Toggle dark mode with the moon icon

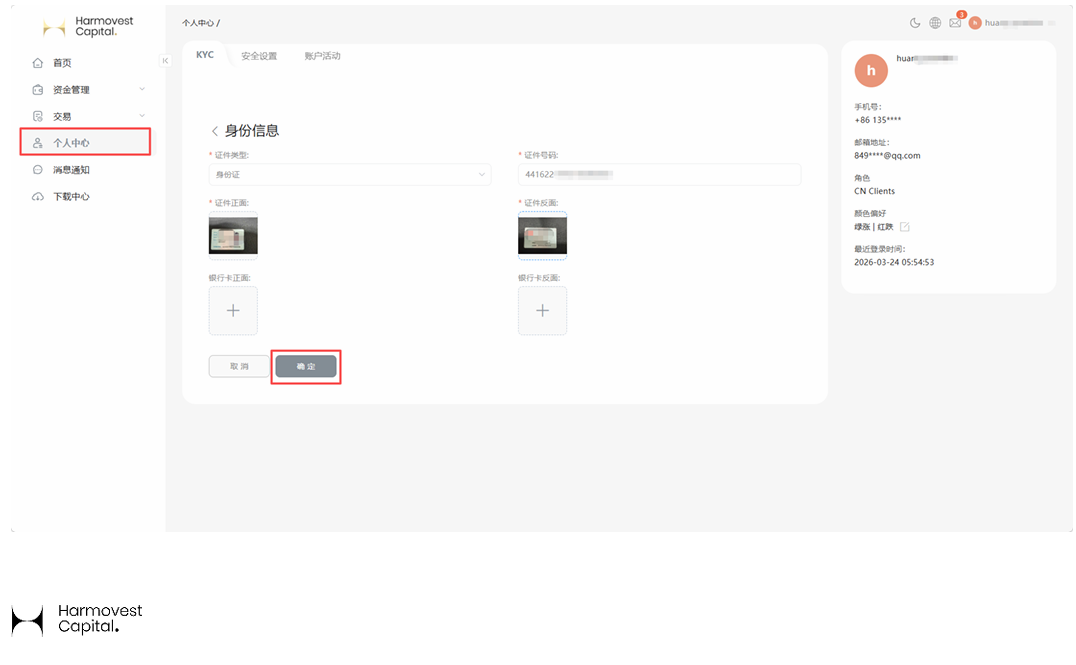click(x=915, y=23)
